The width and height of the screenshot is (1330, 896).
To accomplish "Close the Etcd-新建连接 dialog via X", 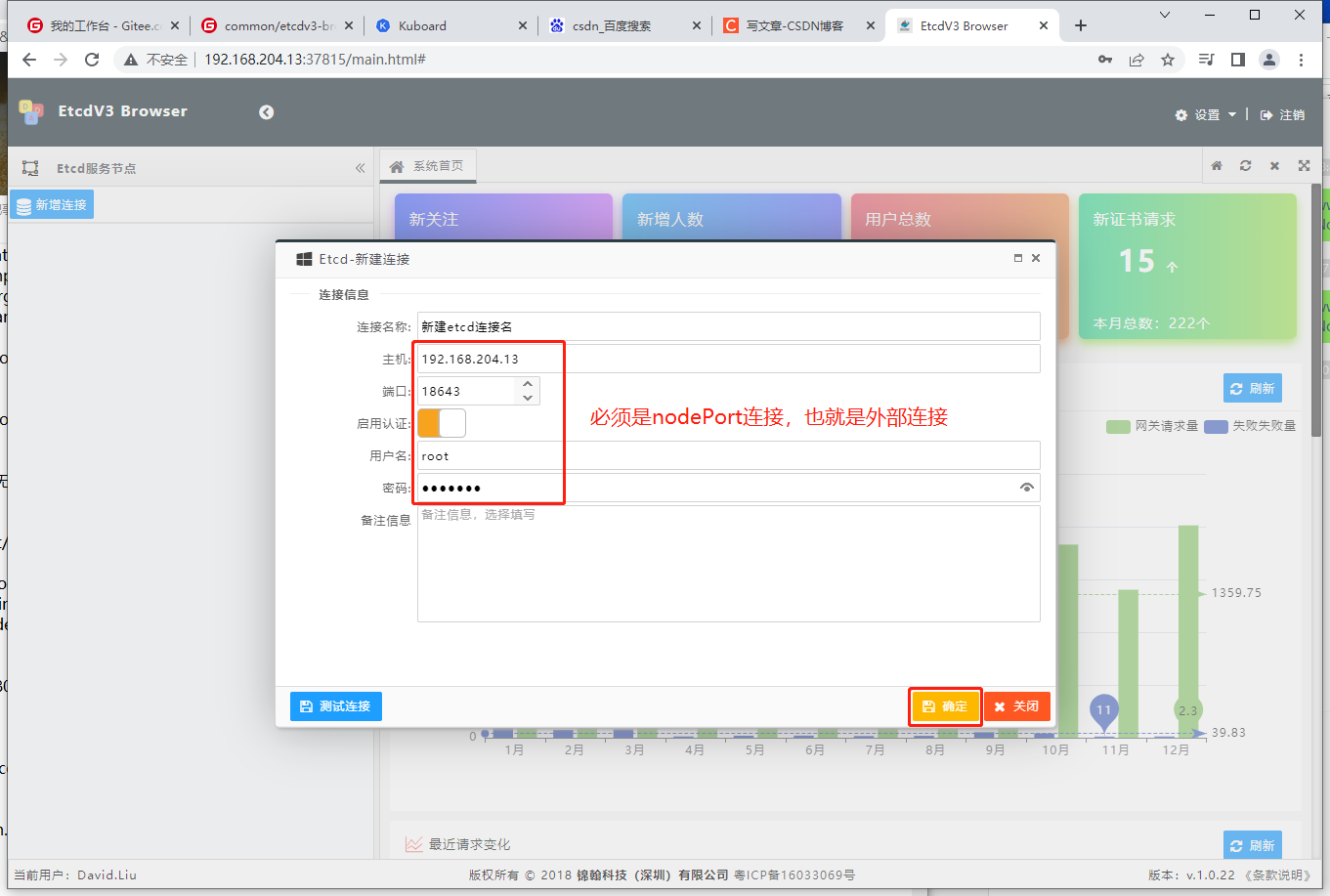I will click(x=1036, y=258).
